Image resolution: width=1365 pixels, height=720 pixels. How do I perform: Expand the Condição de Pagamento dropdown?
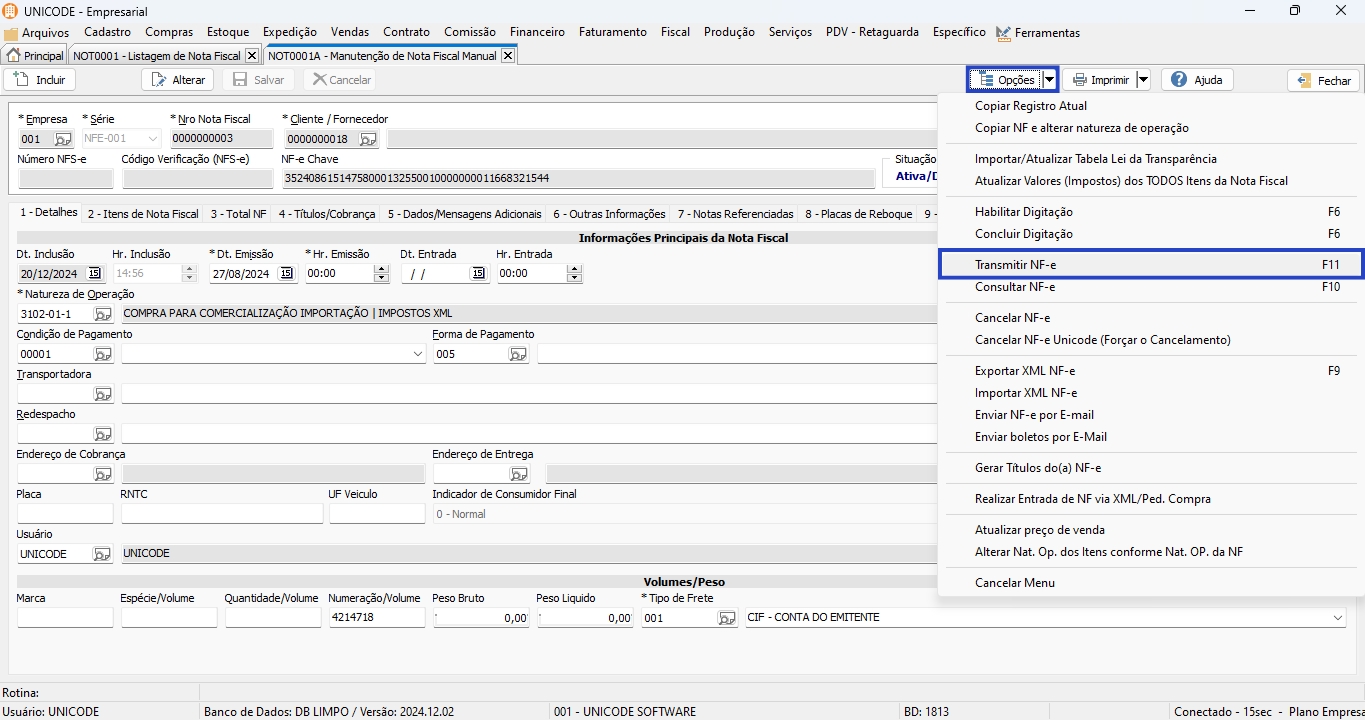click(x=417, y=354)
